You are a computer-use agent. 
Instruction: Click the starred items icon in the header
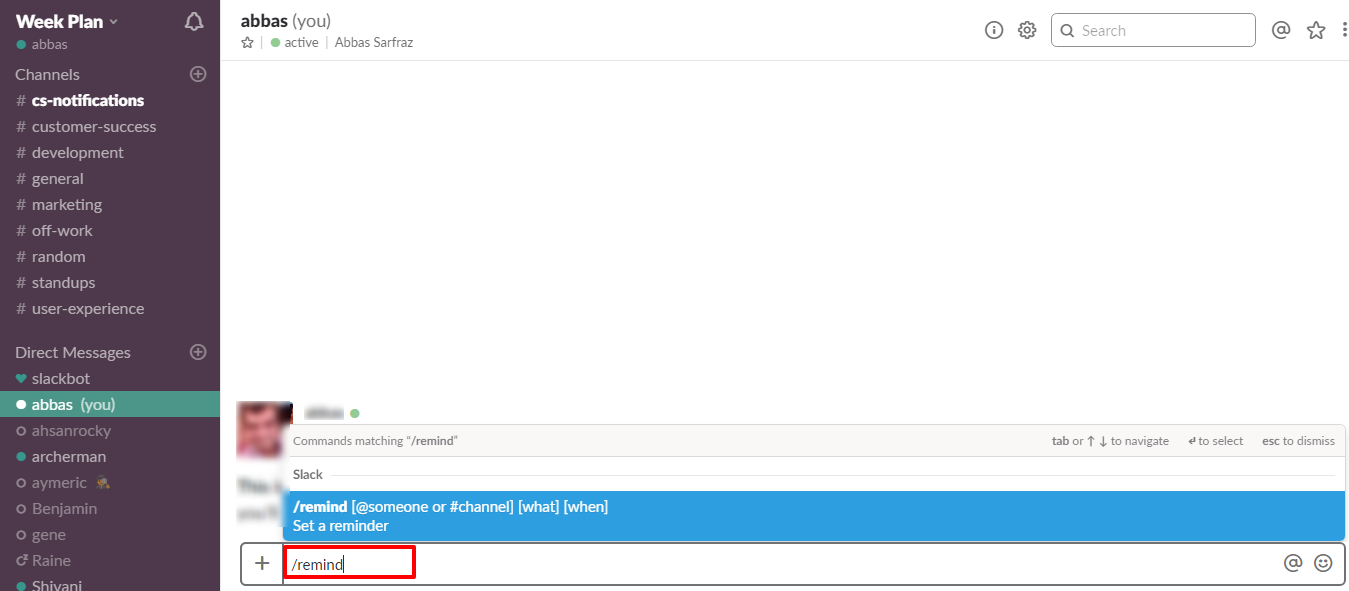(1316, 30)
